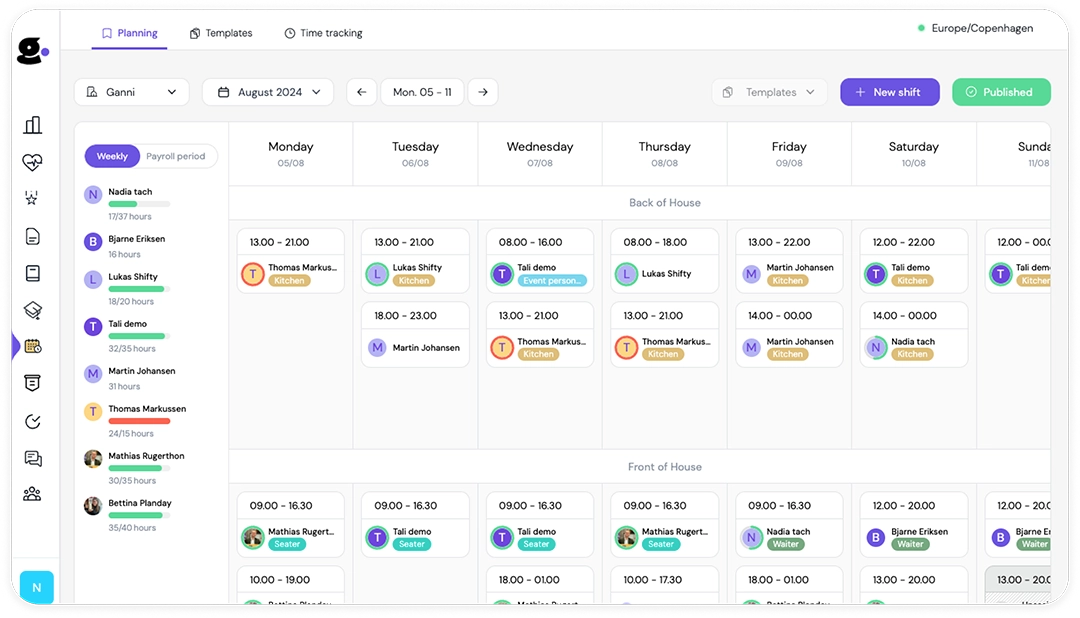Open the August 2024 month picker
1080x618 pixels.
point(268,91)
